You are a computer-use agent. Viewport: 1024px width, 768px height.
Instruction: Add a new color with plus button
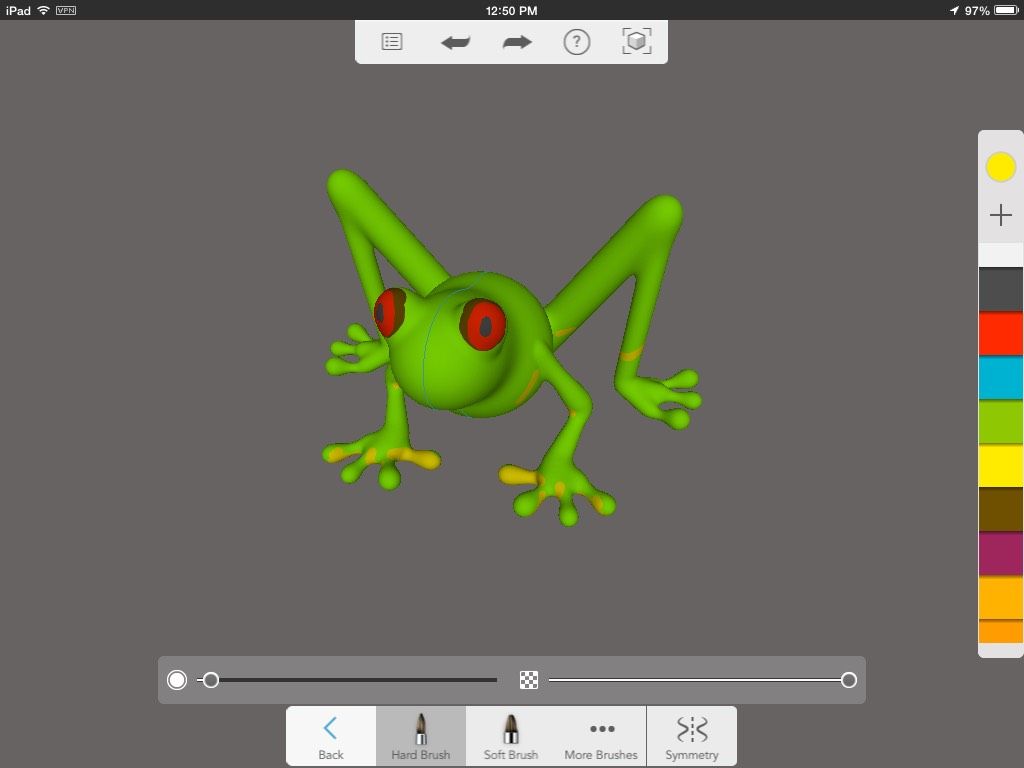tap(1001, 214)
